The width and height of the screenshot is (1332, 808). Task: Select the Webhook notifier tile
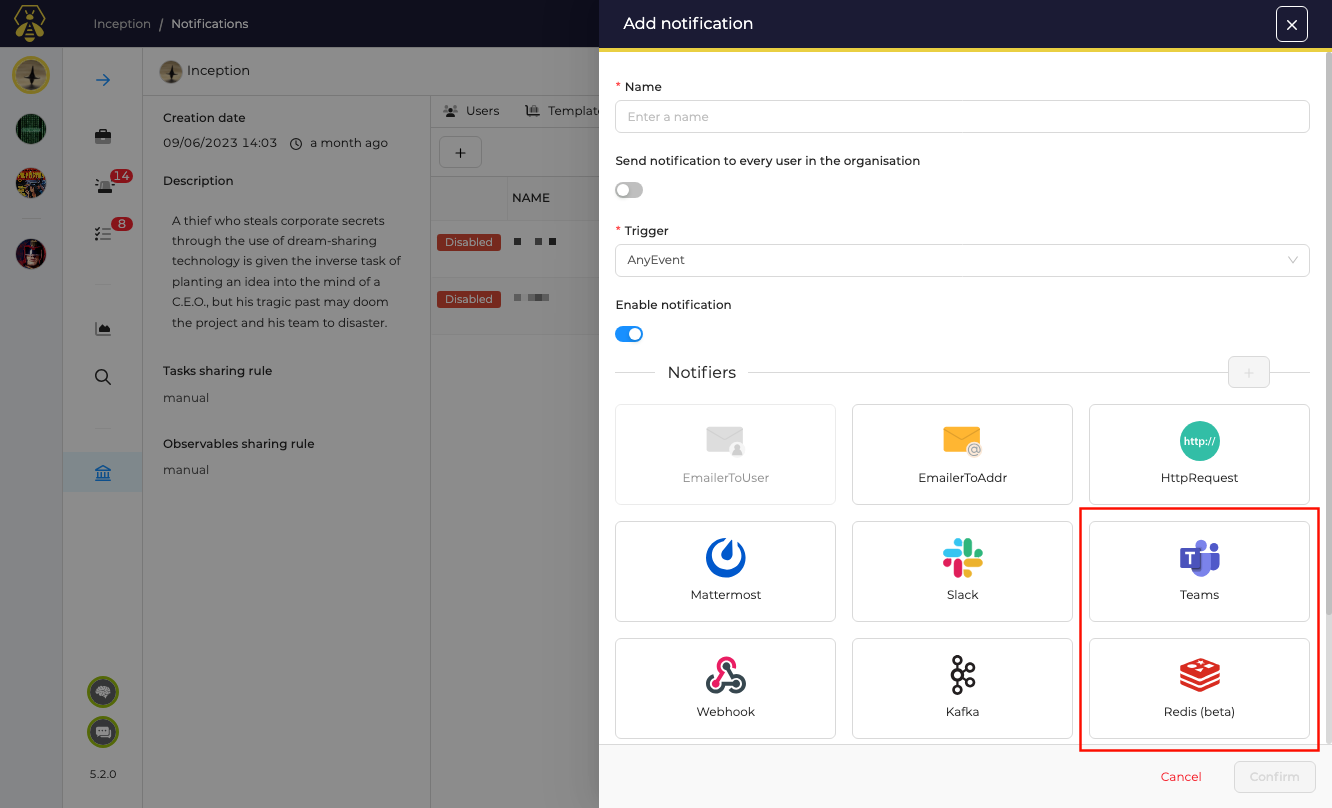point(725,688)
